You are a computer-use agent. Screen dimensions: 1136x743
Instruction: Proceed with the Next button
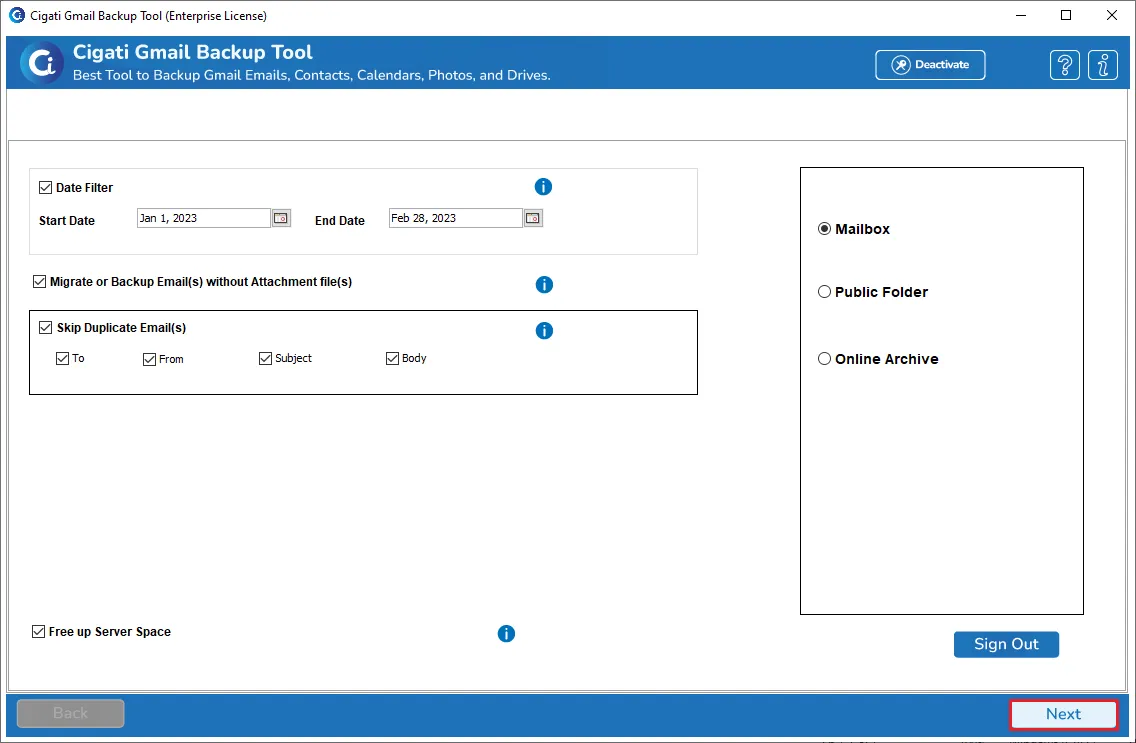click(x=1064, y=714)
